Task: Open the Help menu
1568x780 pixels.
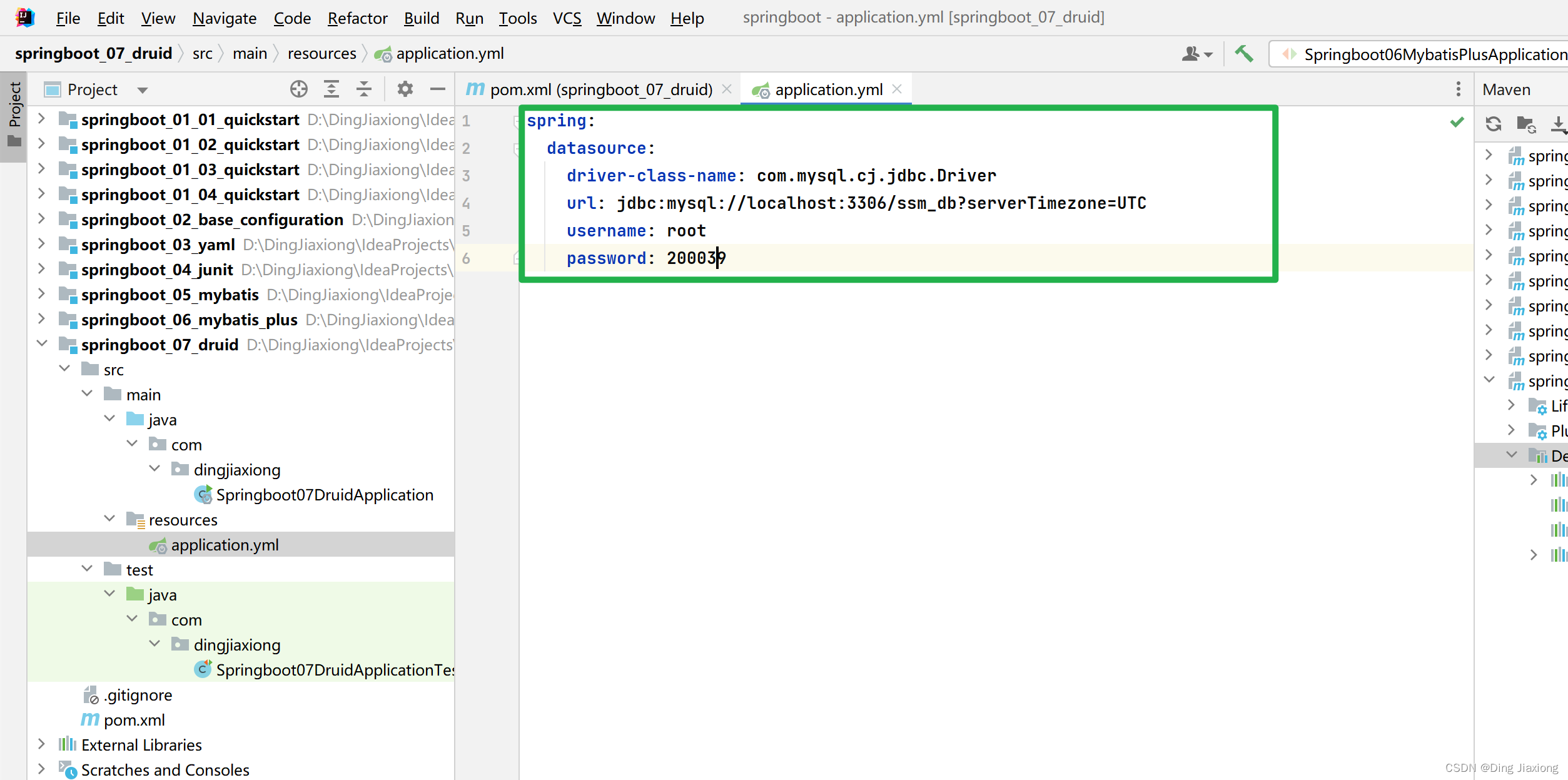Action: 687,18
